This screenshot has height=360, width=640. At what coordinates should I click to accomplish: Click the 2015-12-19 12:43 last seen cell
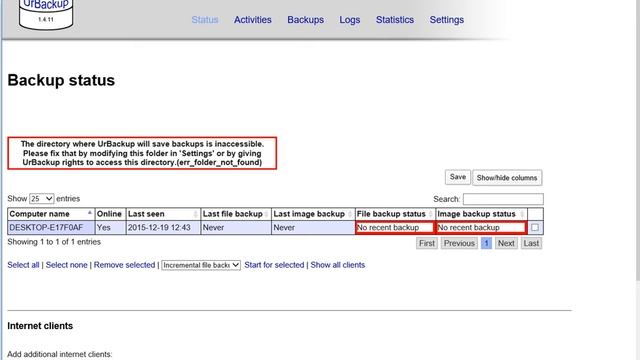tap(163, 227)
